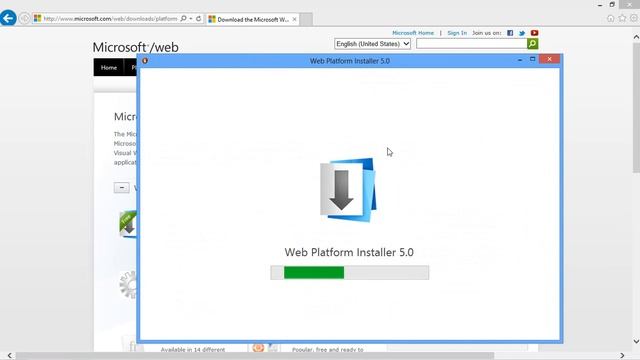
Task: Click the green search button
Action: pyautogui.click(x=532, y=44)
